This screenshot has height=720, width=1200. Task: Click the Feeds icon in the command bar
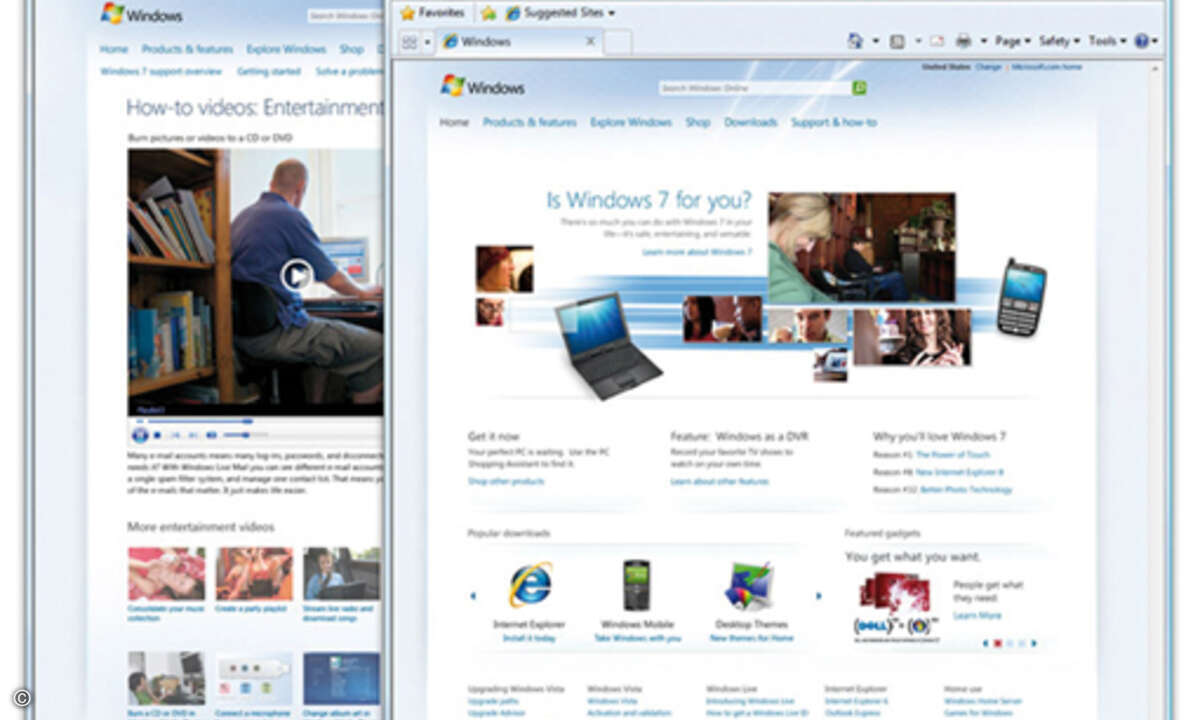tap(897, 41)
